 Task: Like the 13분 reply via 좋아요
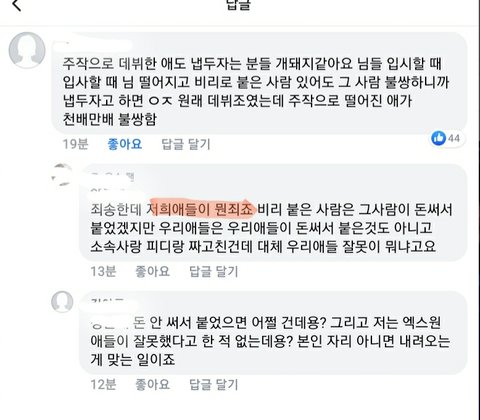[152, 271]
